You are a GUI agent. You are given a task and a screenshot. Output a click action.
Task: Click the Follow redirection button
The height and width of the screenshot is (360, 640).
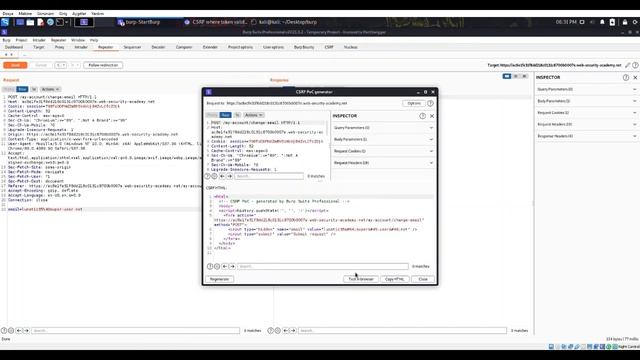tap(103, 65)
